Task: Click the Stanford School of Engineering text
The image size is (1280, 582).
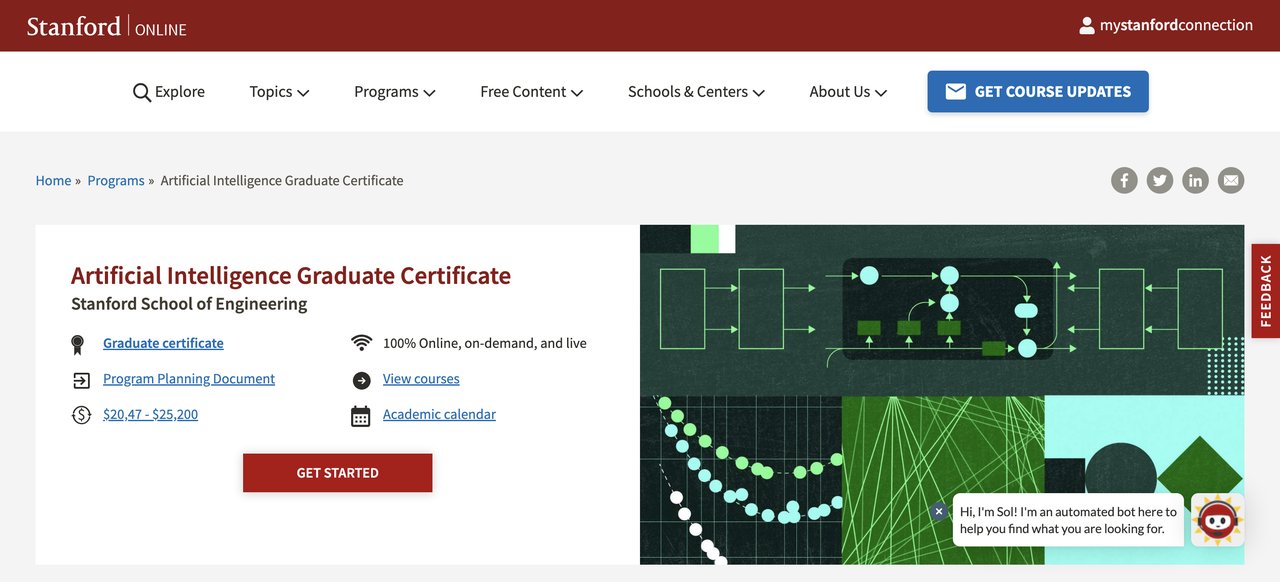Action: [x=189, y=304]
